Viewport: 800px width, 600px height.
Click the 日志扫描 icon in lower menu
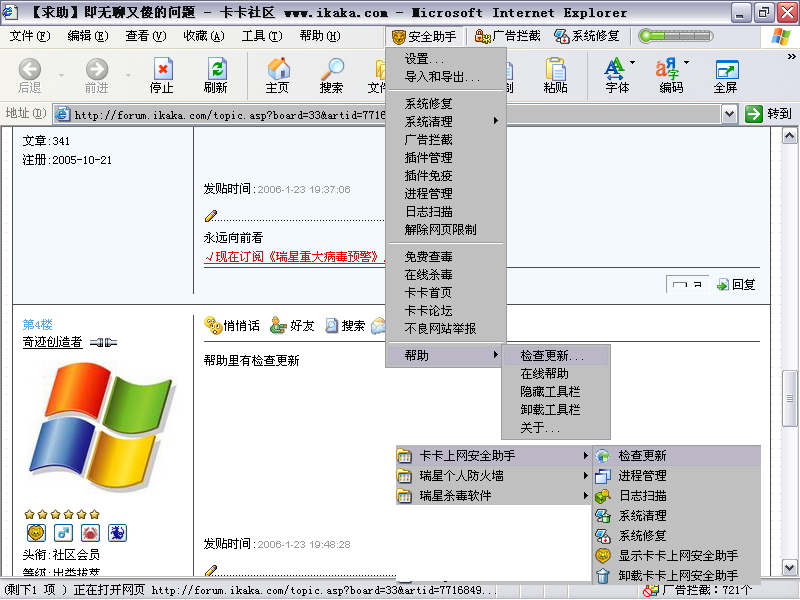pos(603,496)
